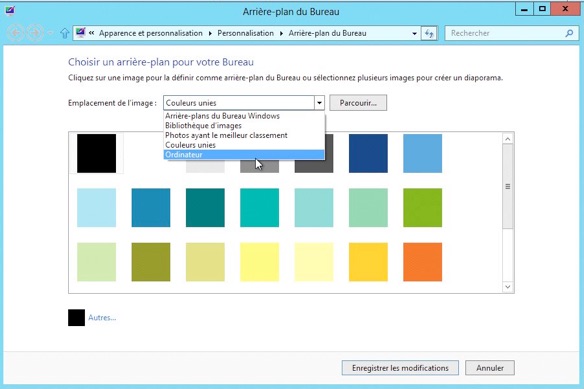Click the Annuler button
Image resolution: width=584 pixels, height=389 pixels.
click(x=490, y=368)
